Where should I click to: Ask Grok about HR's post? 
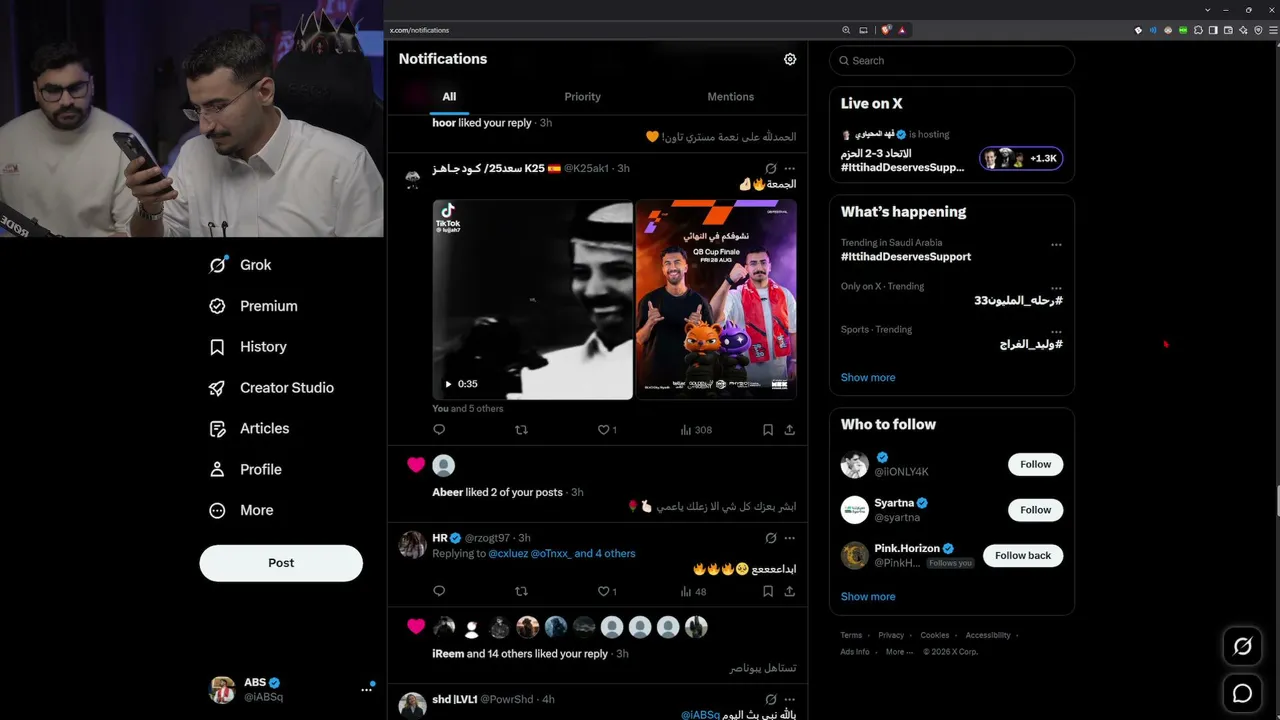tap(771, 538)
